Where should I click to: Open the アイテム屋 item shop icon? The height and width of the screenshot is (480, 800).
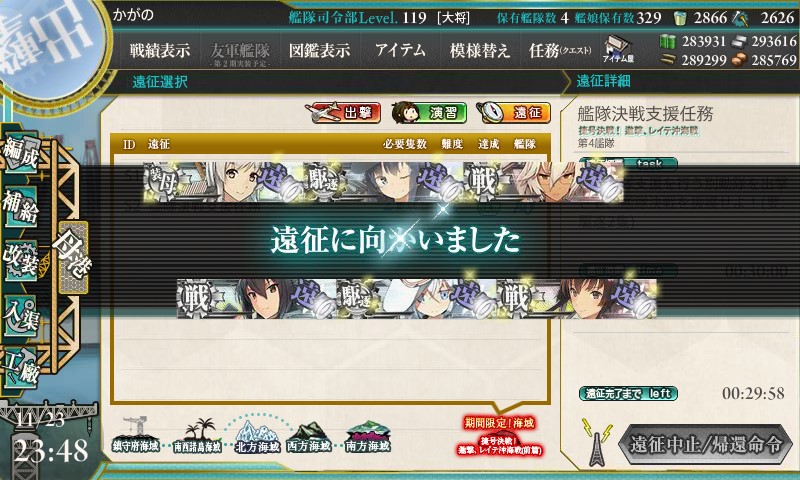coord(618,49)
